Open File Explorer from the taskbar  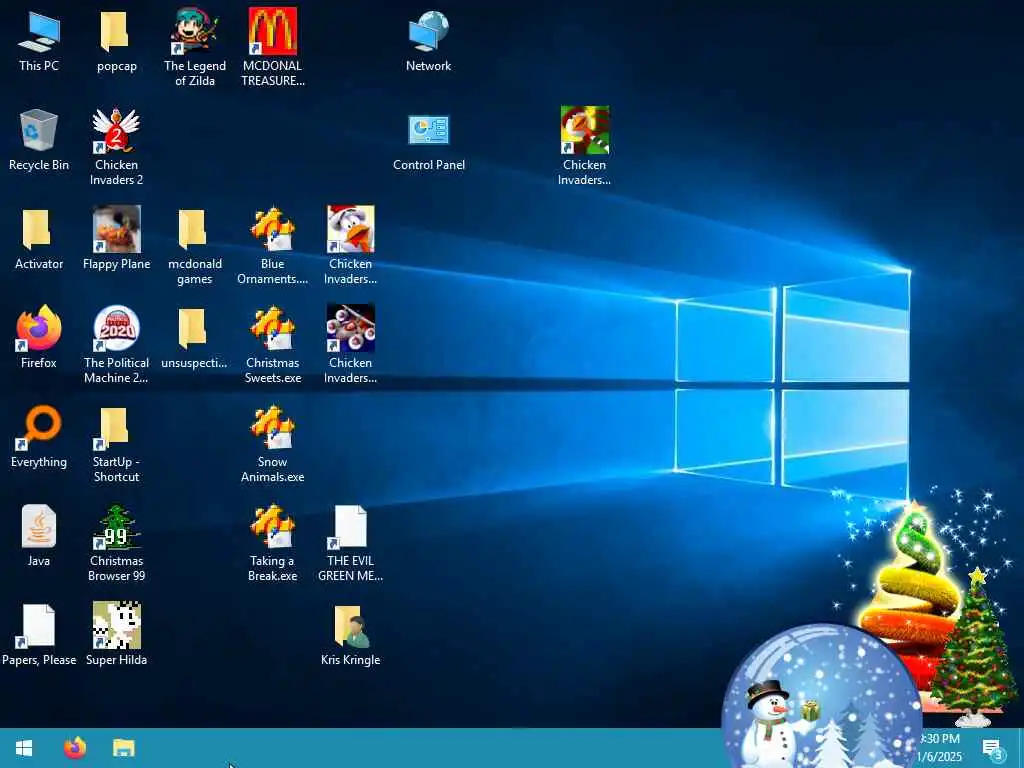coord(123,748)
